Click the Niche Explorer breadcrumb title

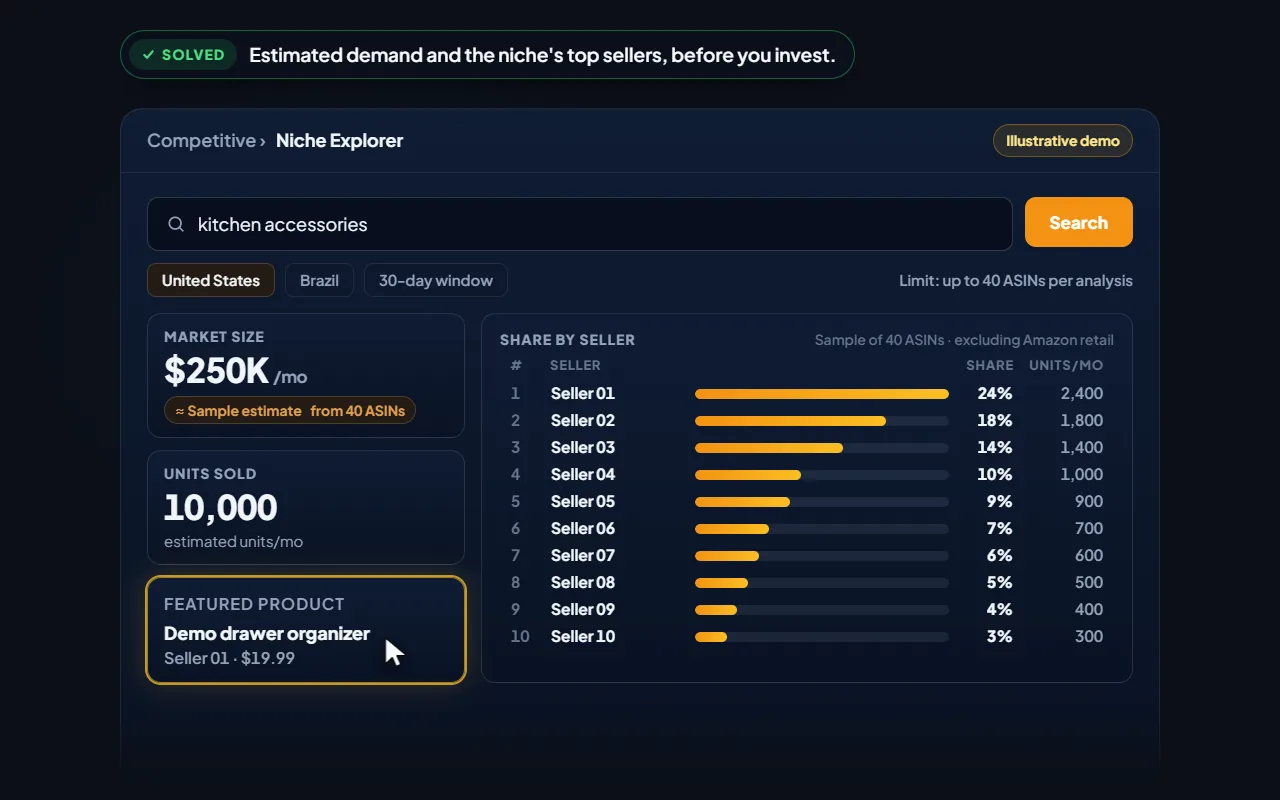coord(339,141)
